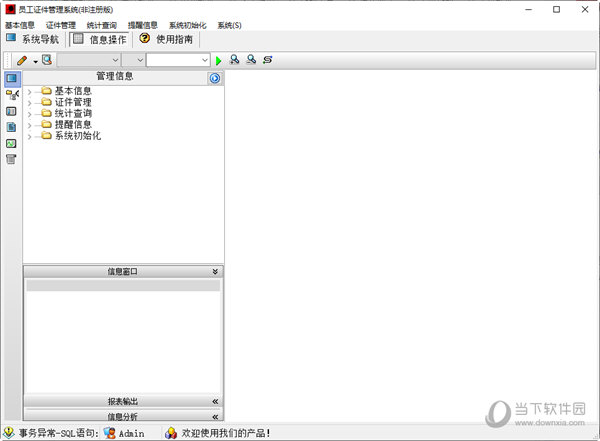
Task: Click the gray field in 信息窗口
Action: click(x=123, y=285)
